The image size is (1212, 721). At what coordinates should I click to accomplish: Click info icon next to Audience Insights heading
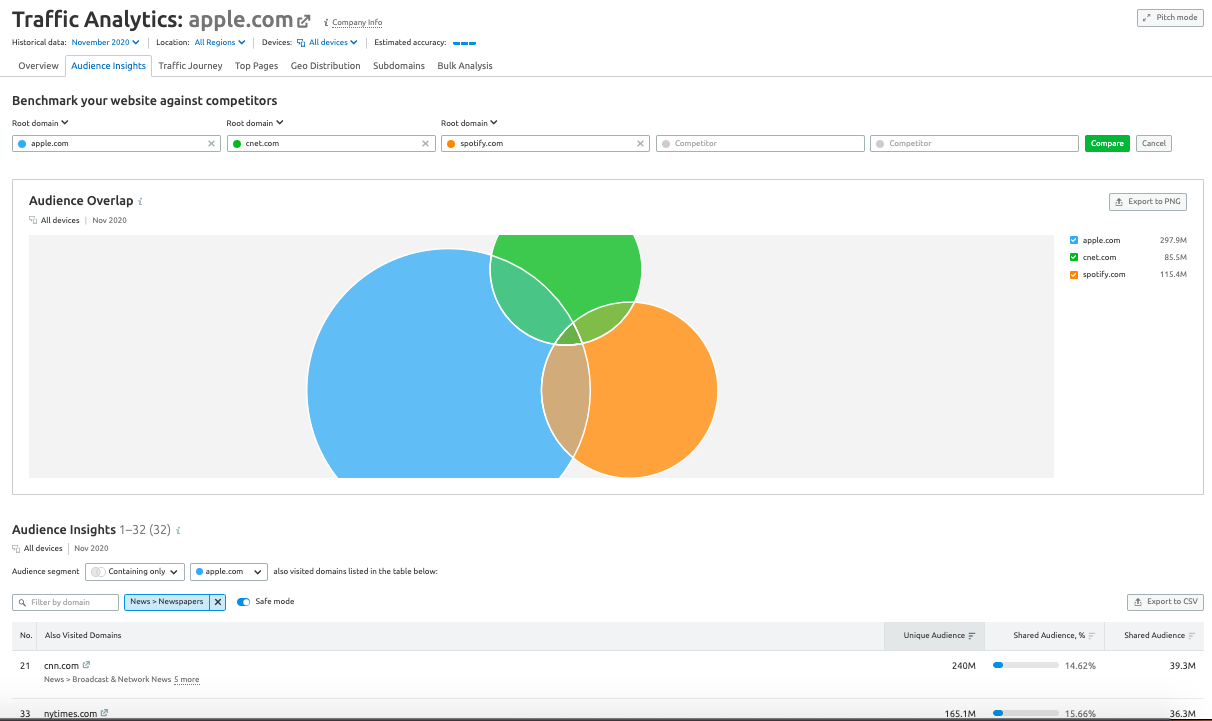[x=178, y=530]
